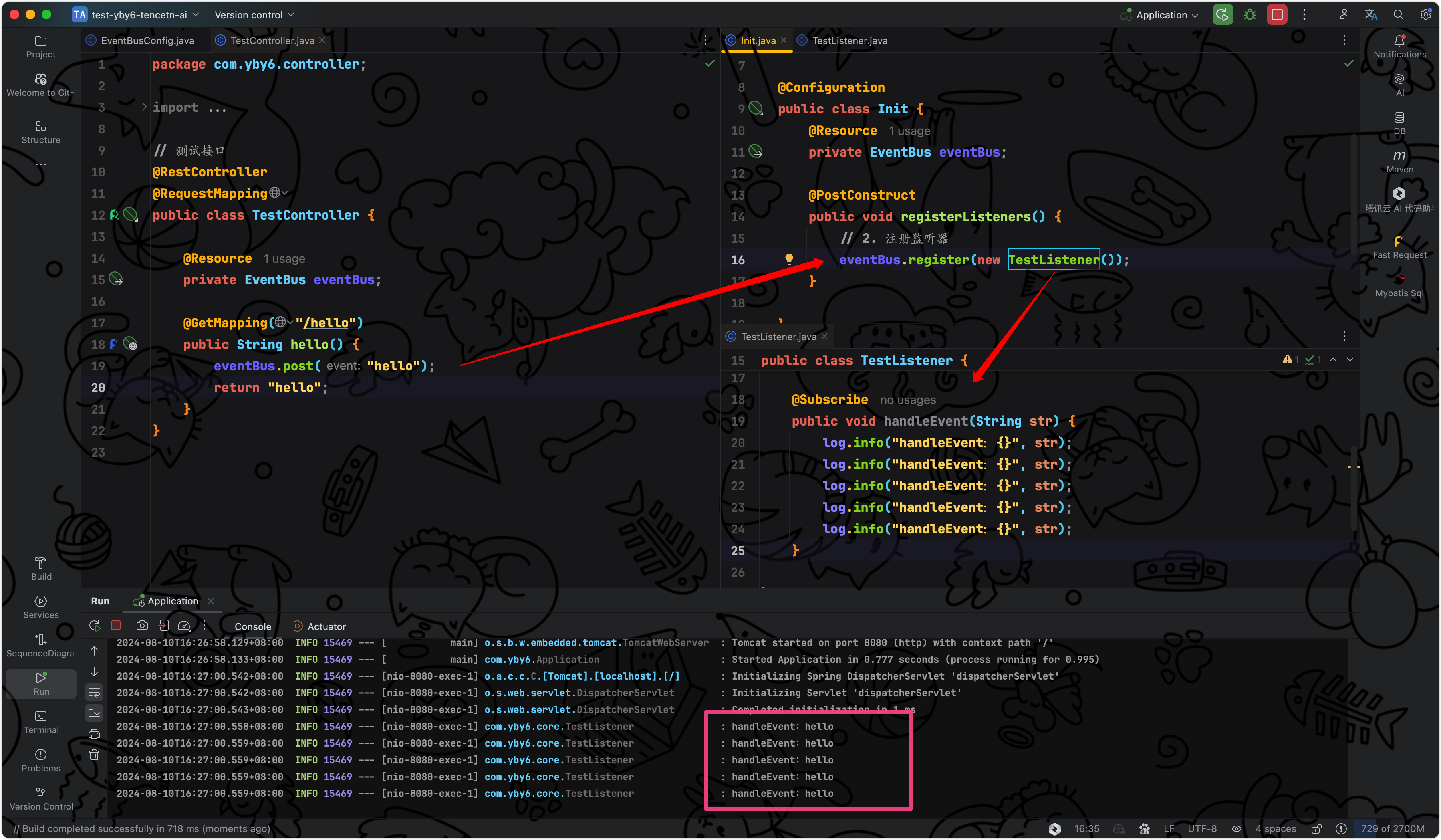Toggle scroll to end in the Run console

click(x=94, y=713)
